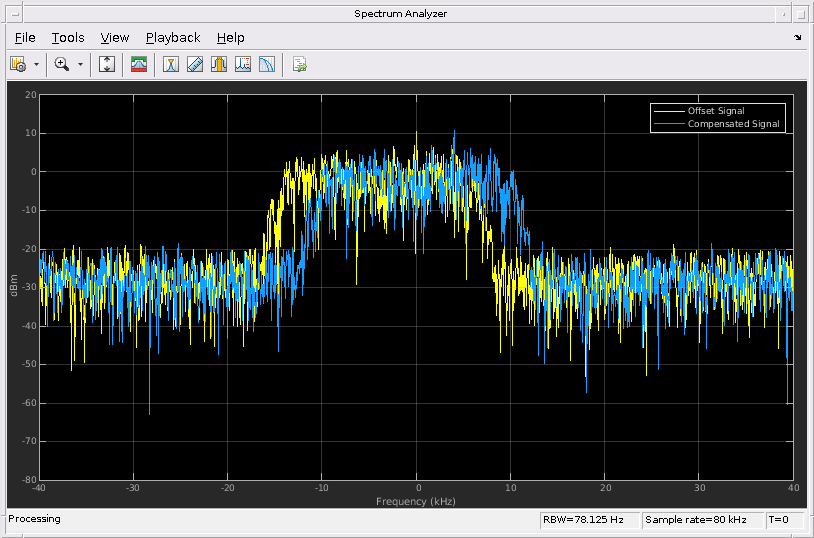
Task: Open the File menu
Action: click(x=25, y=38)
